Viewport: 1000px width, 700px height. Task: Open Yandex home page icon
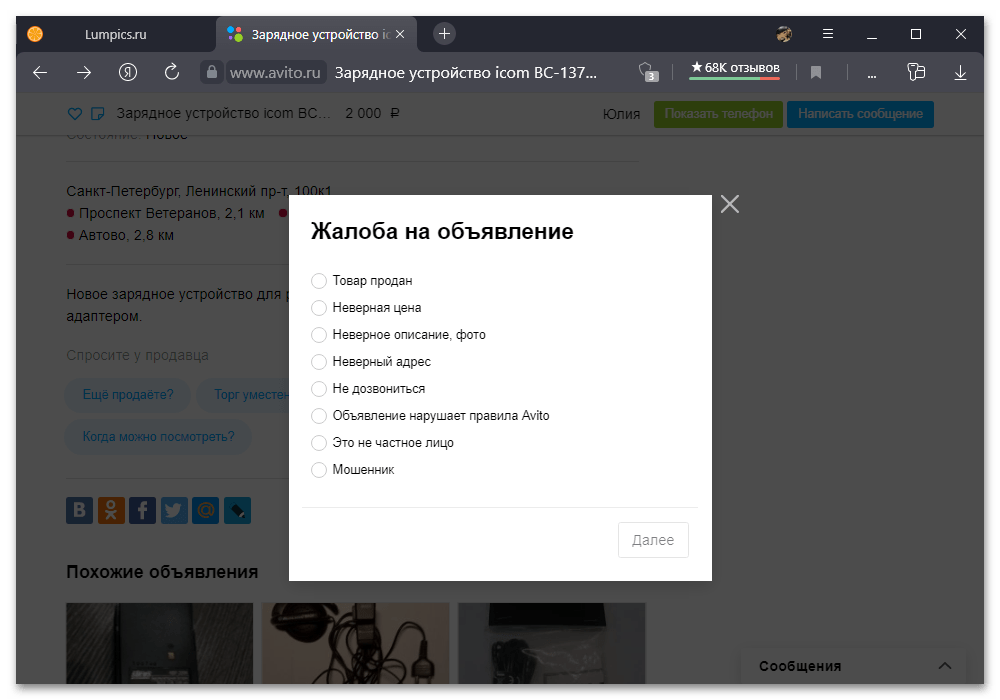coord(128,73)
